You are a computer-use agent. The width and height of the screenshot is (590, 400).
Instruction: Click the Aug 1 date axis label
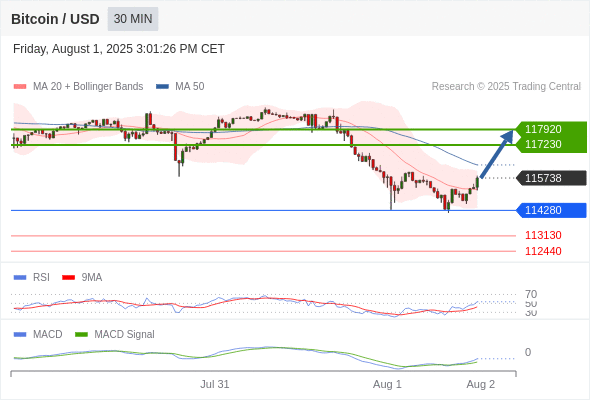(x=387, y=384)
